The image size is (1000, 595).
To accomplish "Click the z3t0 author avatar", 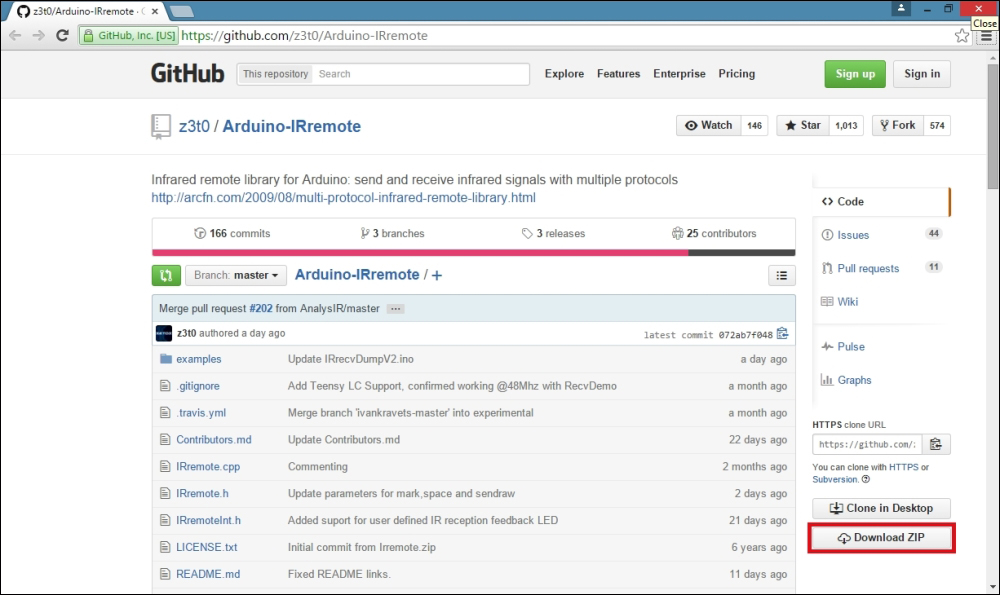I will pos(164,334).
